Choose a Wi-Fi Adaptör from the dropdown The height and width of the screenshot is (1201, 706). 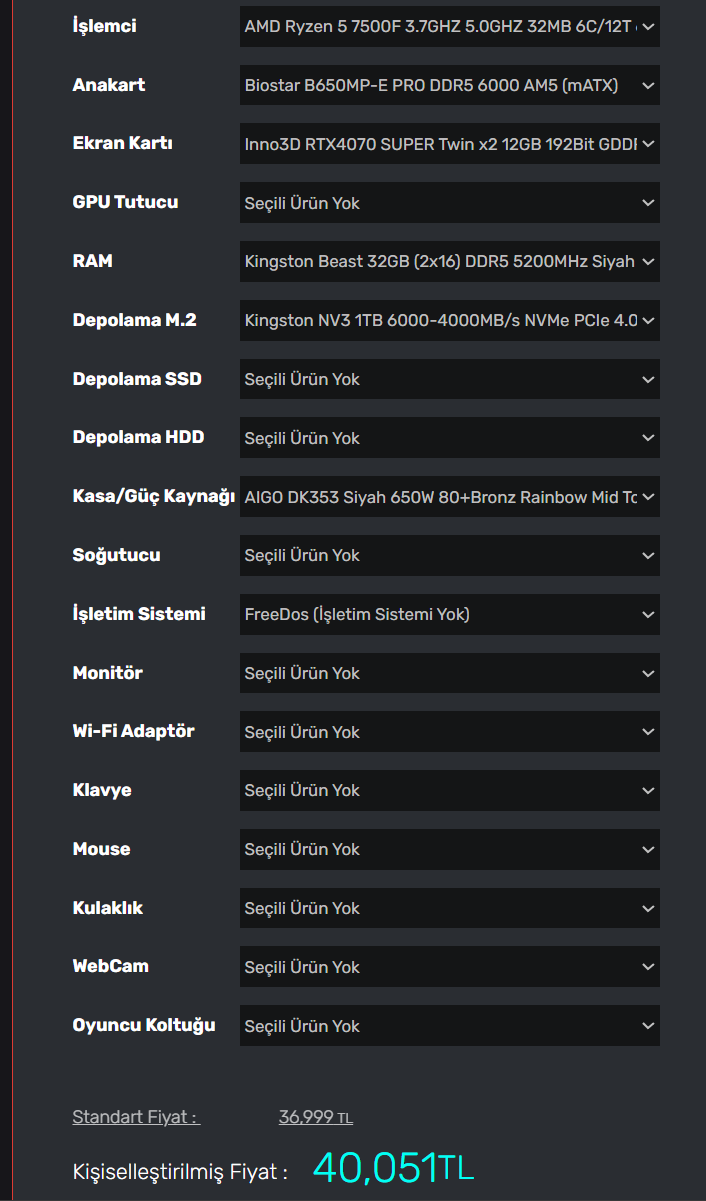[x=449, y=732]
